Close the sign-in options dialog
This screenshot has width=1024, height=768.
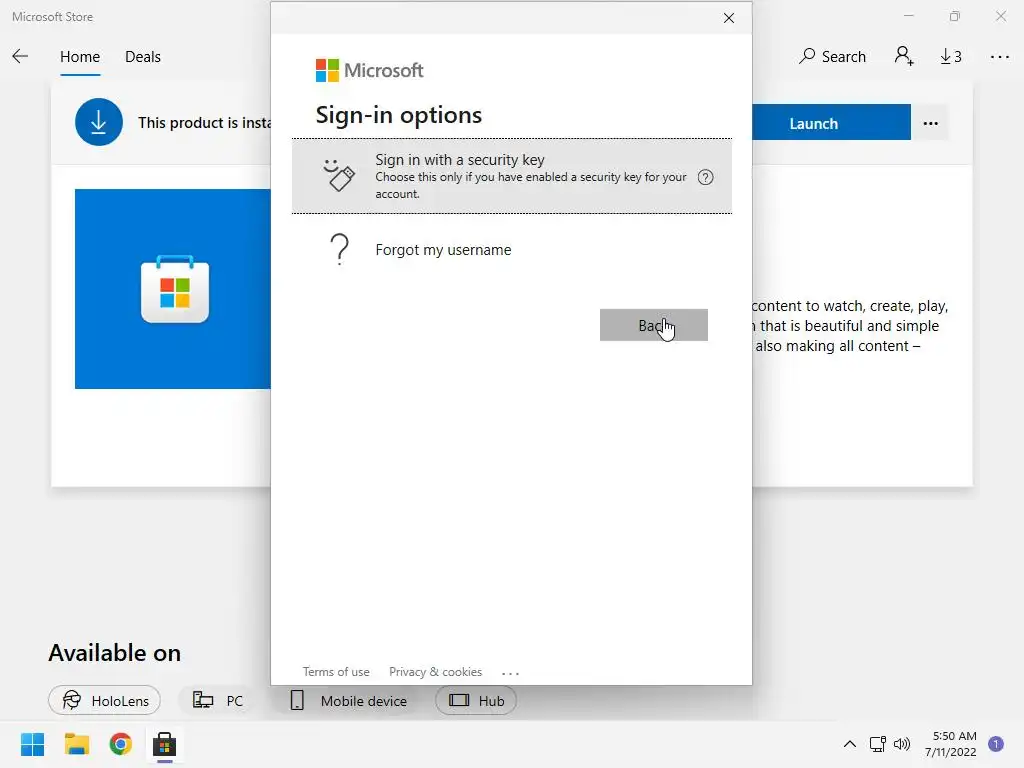coord(729,18)
